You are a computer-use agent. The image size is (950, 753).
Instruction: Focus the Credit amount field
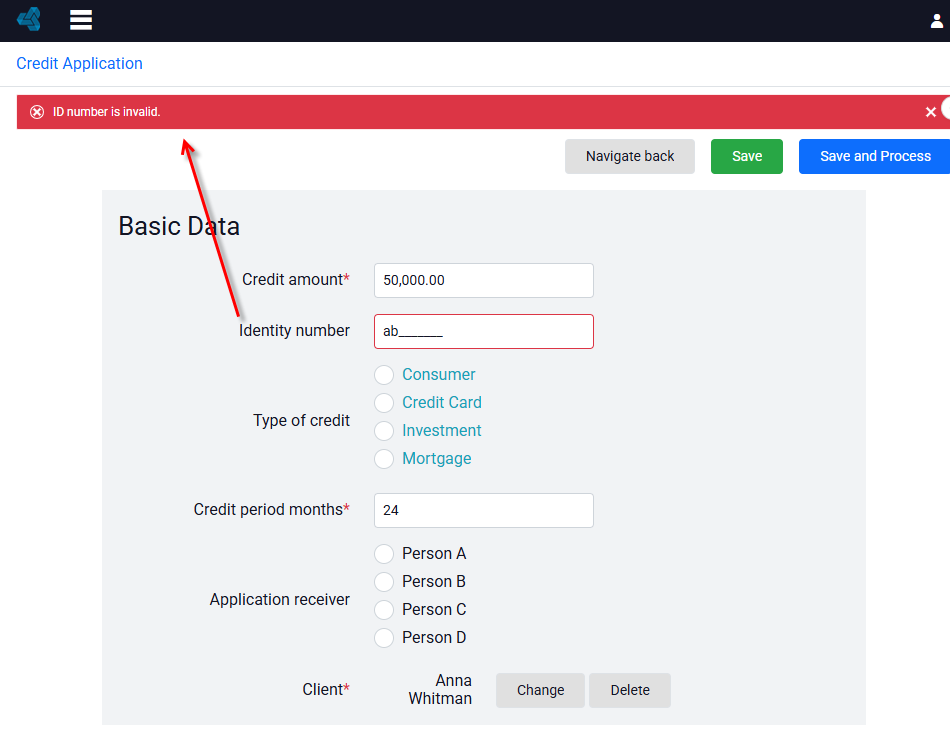(483, 280)
